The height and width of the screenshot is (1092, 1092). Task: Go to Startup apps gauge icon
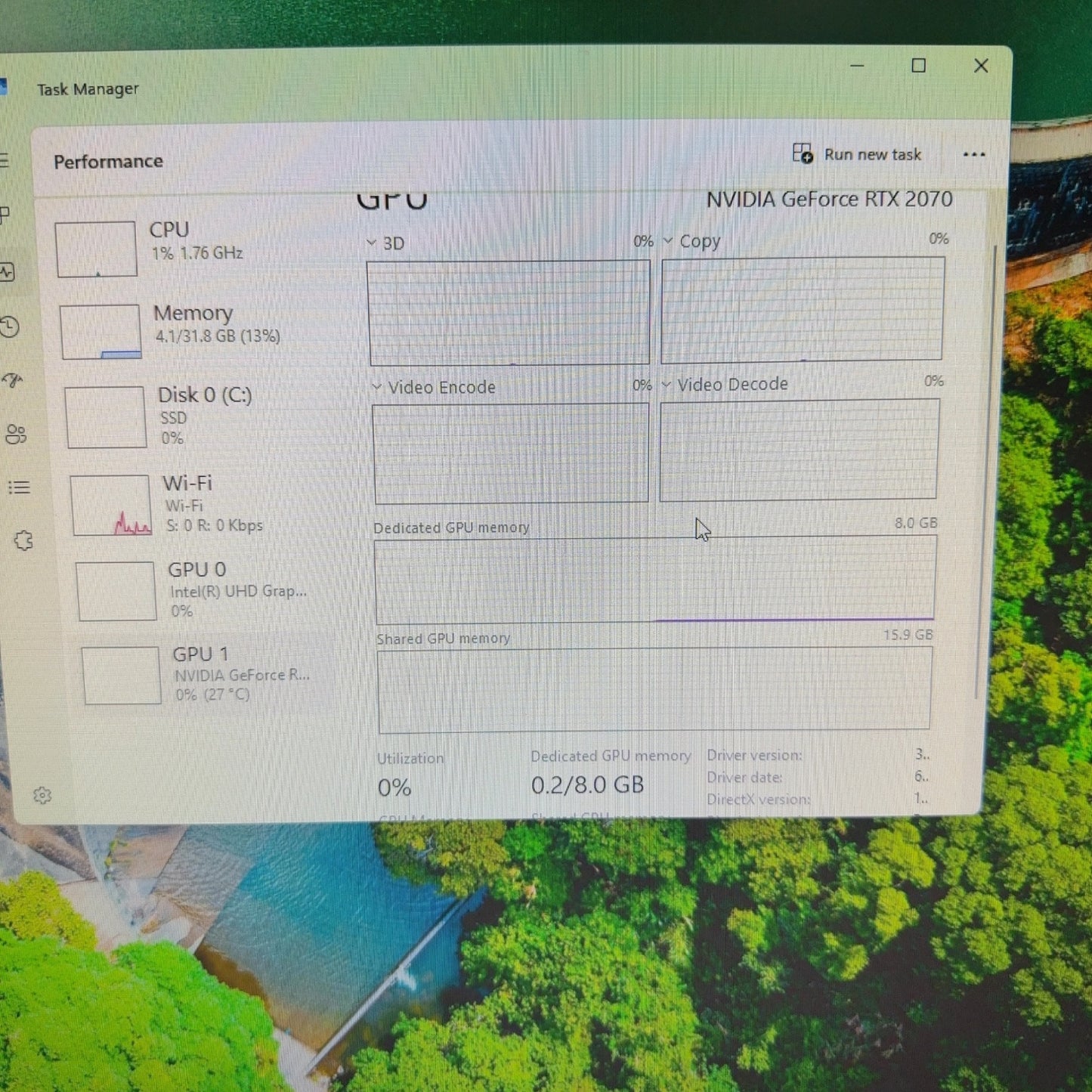click(13, 380)
